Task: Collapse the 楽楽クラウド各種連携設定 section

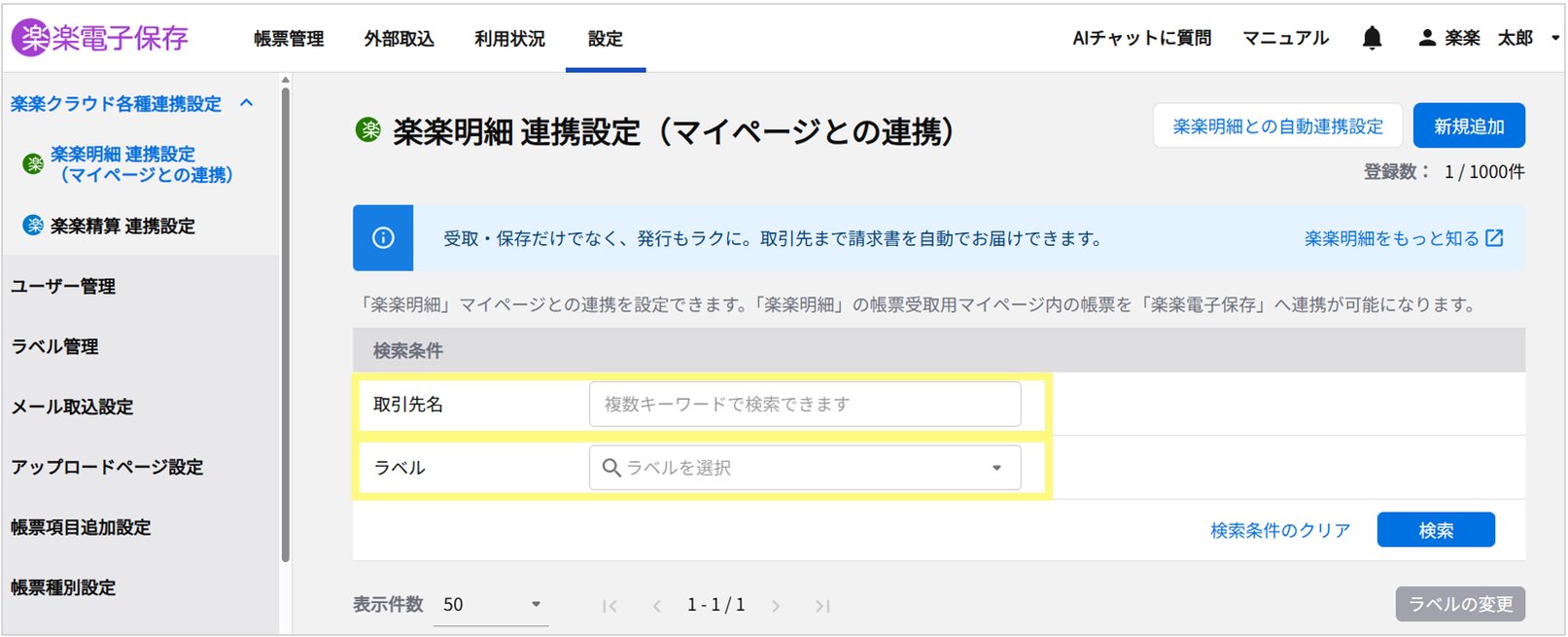Action: (x=247, y=103)
